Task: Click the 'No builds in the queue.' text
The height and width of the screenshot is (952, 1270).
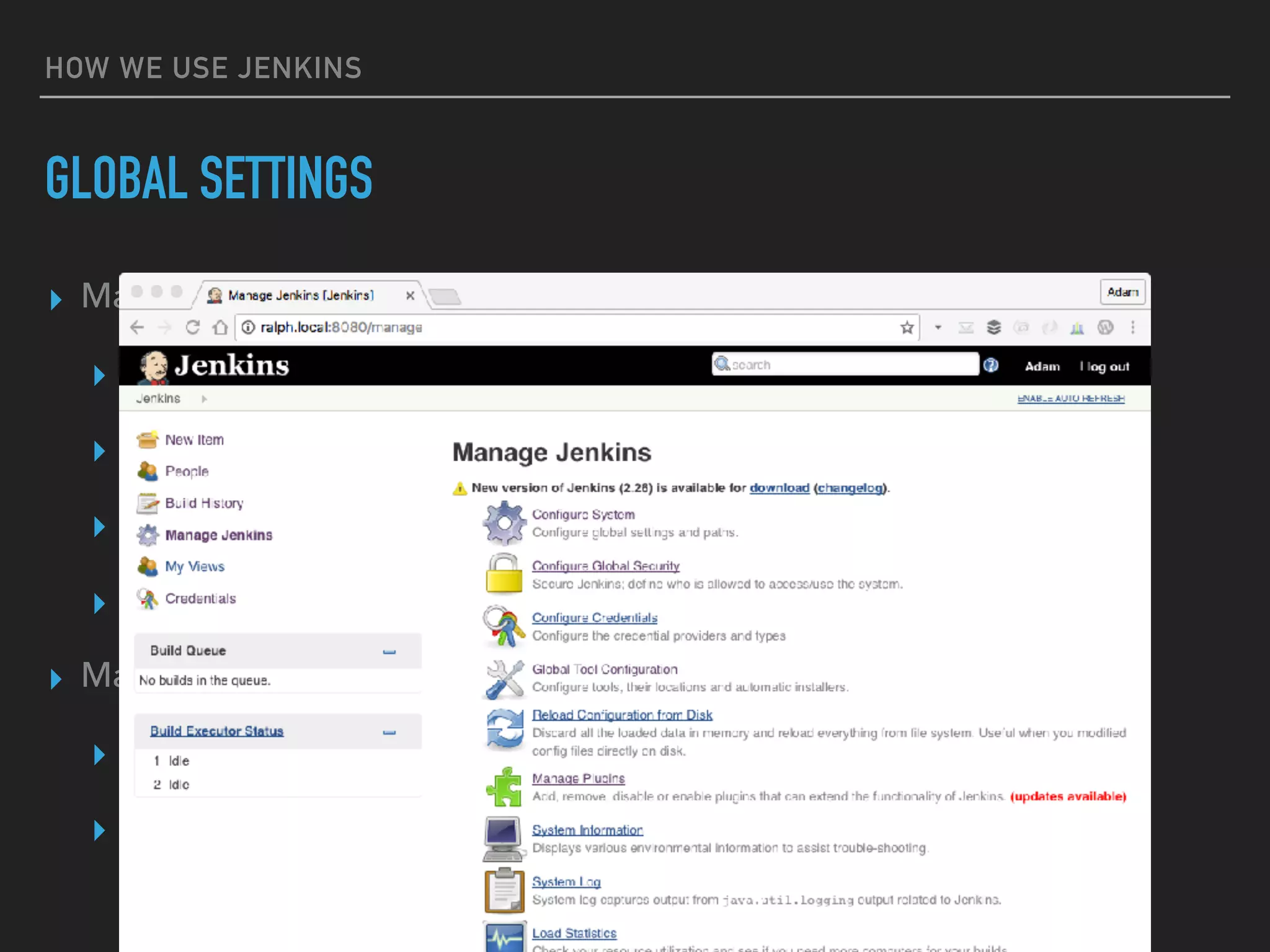Action: point(205,681)
